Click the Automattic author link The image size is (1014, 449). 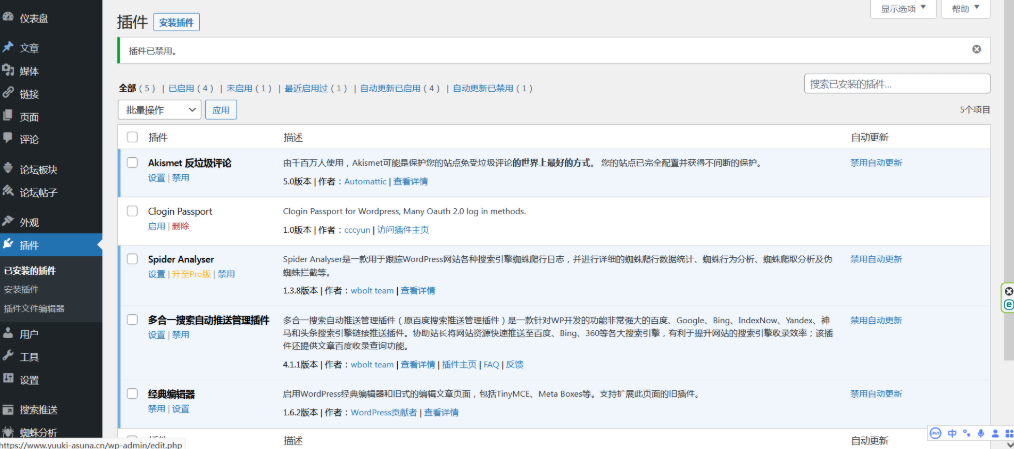tap(365, 182)
